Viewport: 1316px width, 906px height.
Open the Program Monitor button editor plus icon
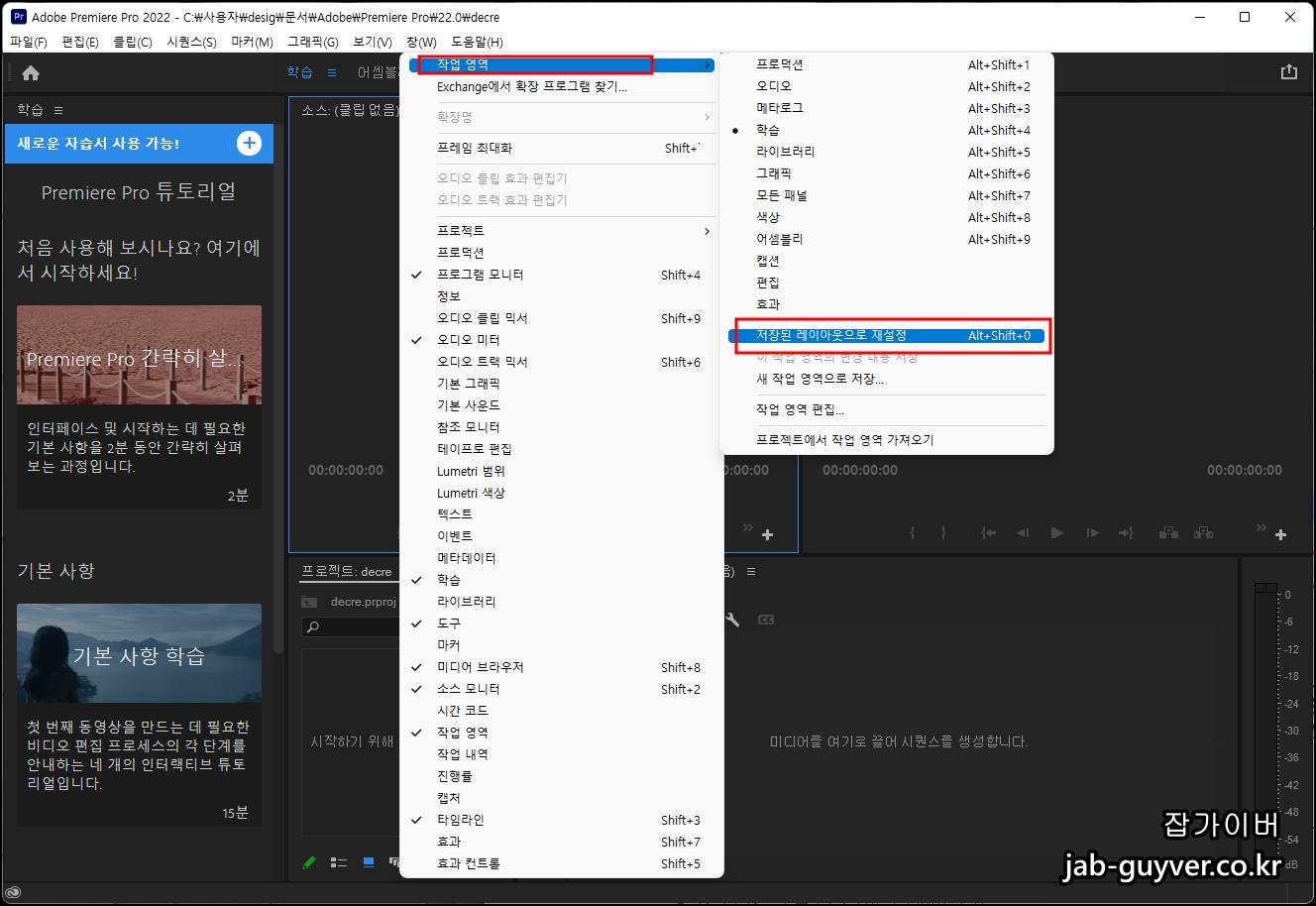[x=1280, y=535]
